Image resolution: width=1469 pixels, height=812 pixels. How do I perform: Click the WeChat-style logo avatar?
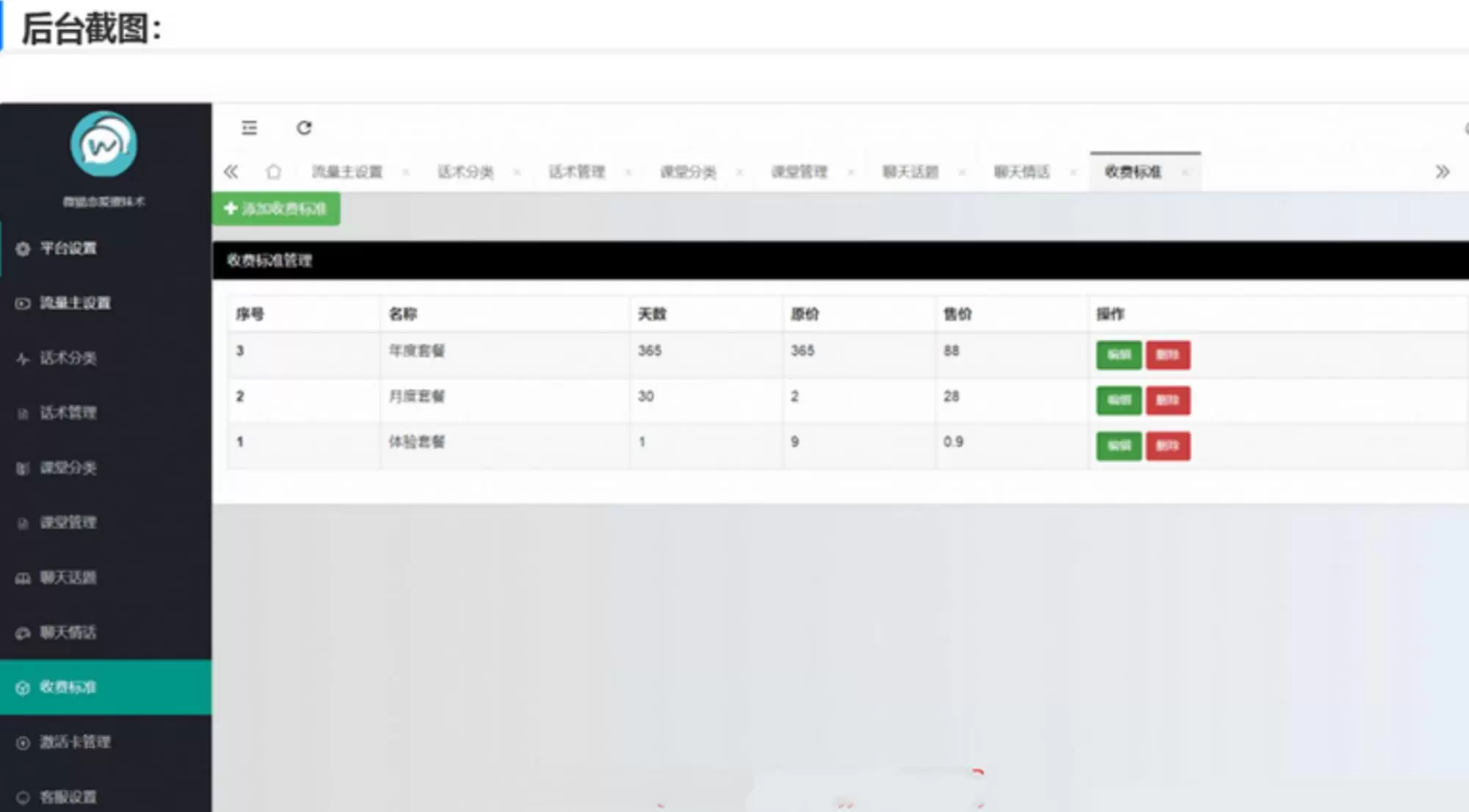point(104,145)
